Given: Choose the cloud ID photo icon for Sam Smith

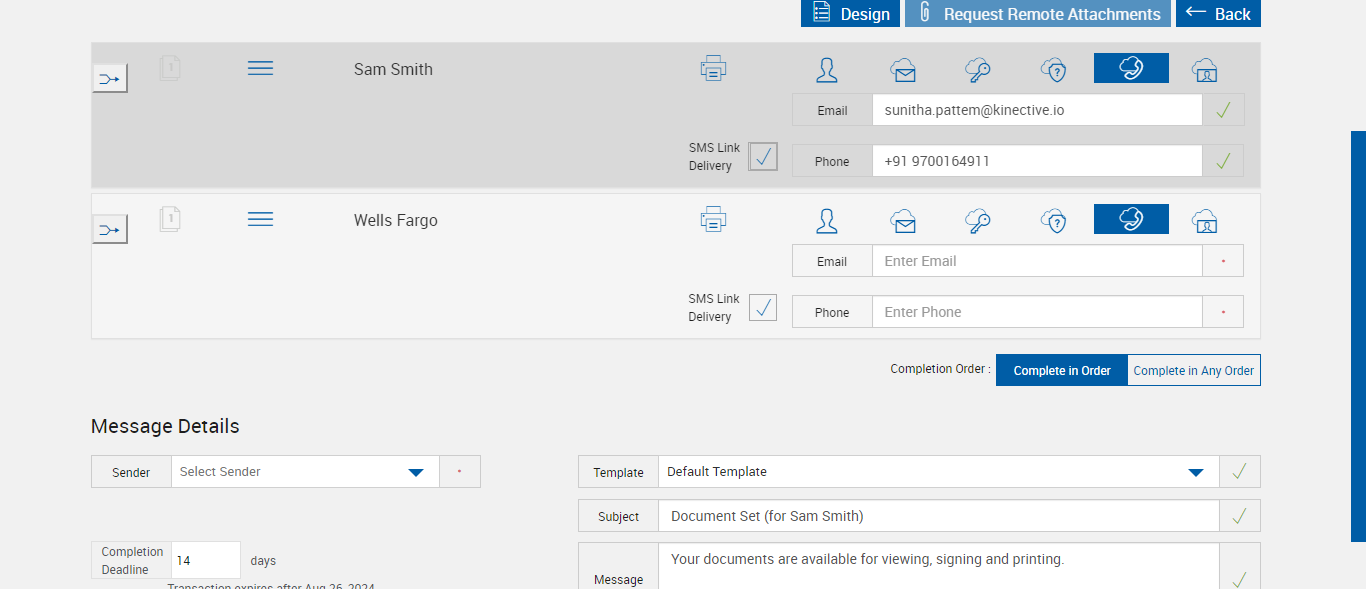Looking at the screenshot, I should pos(1205,69).
